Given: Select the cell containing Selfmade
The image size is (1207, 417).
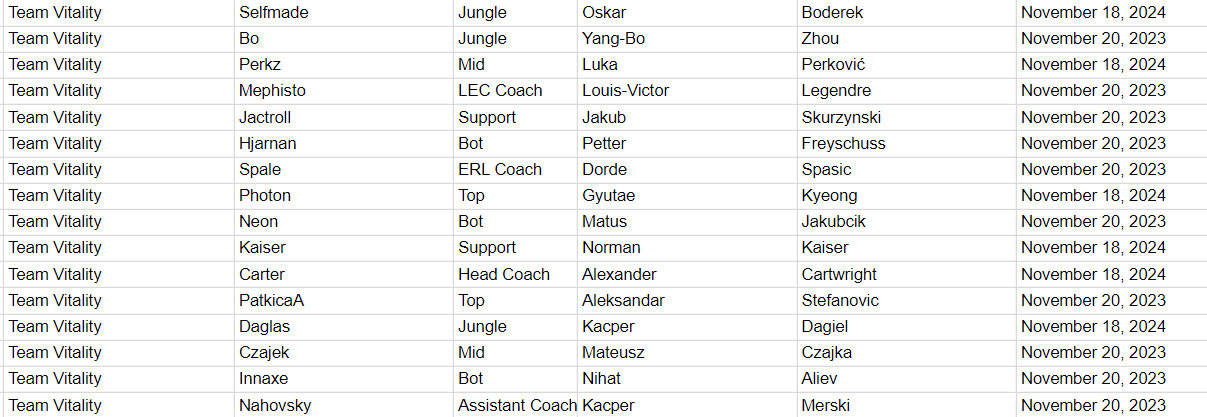Looking at the screenshot, I should click(343, 13).
